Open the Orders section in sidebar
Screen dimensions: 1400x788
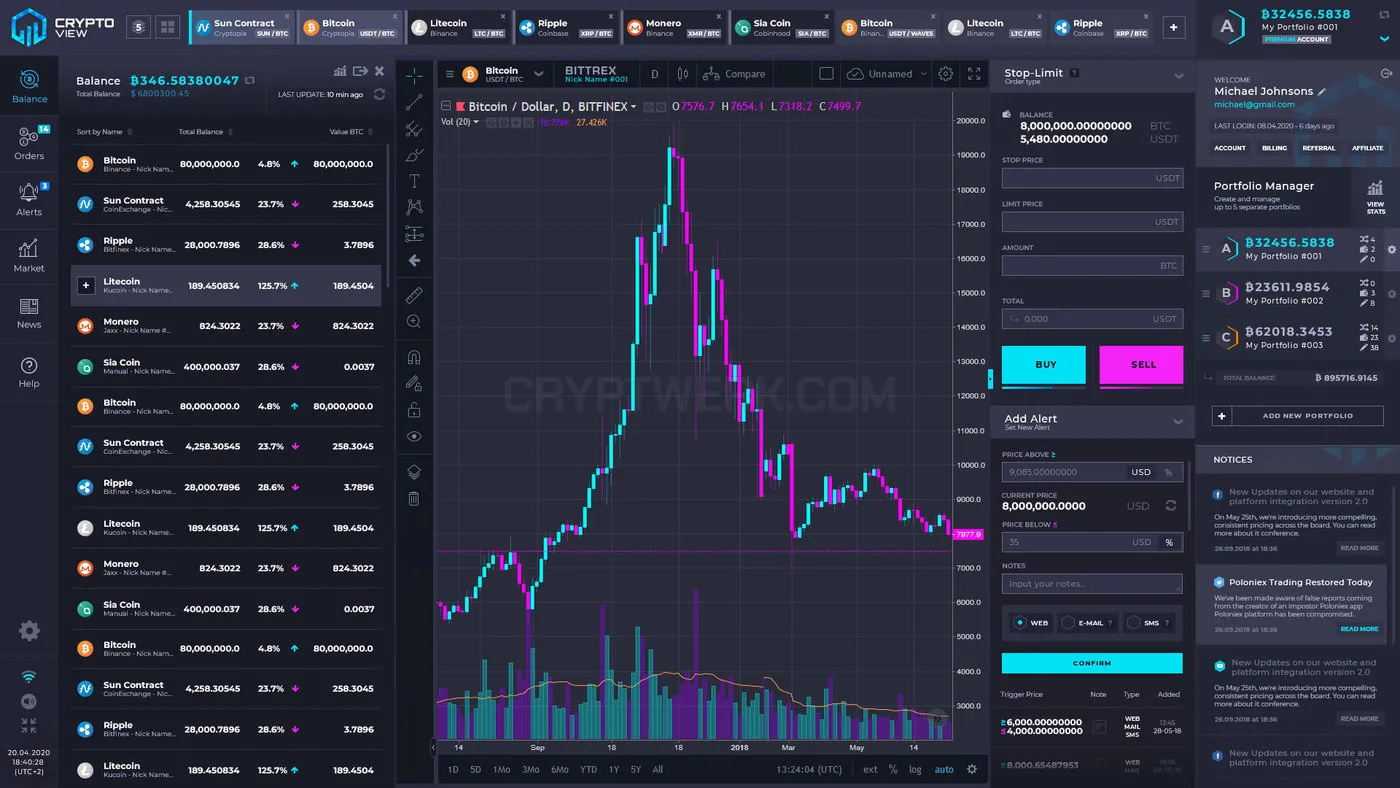29,143
